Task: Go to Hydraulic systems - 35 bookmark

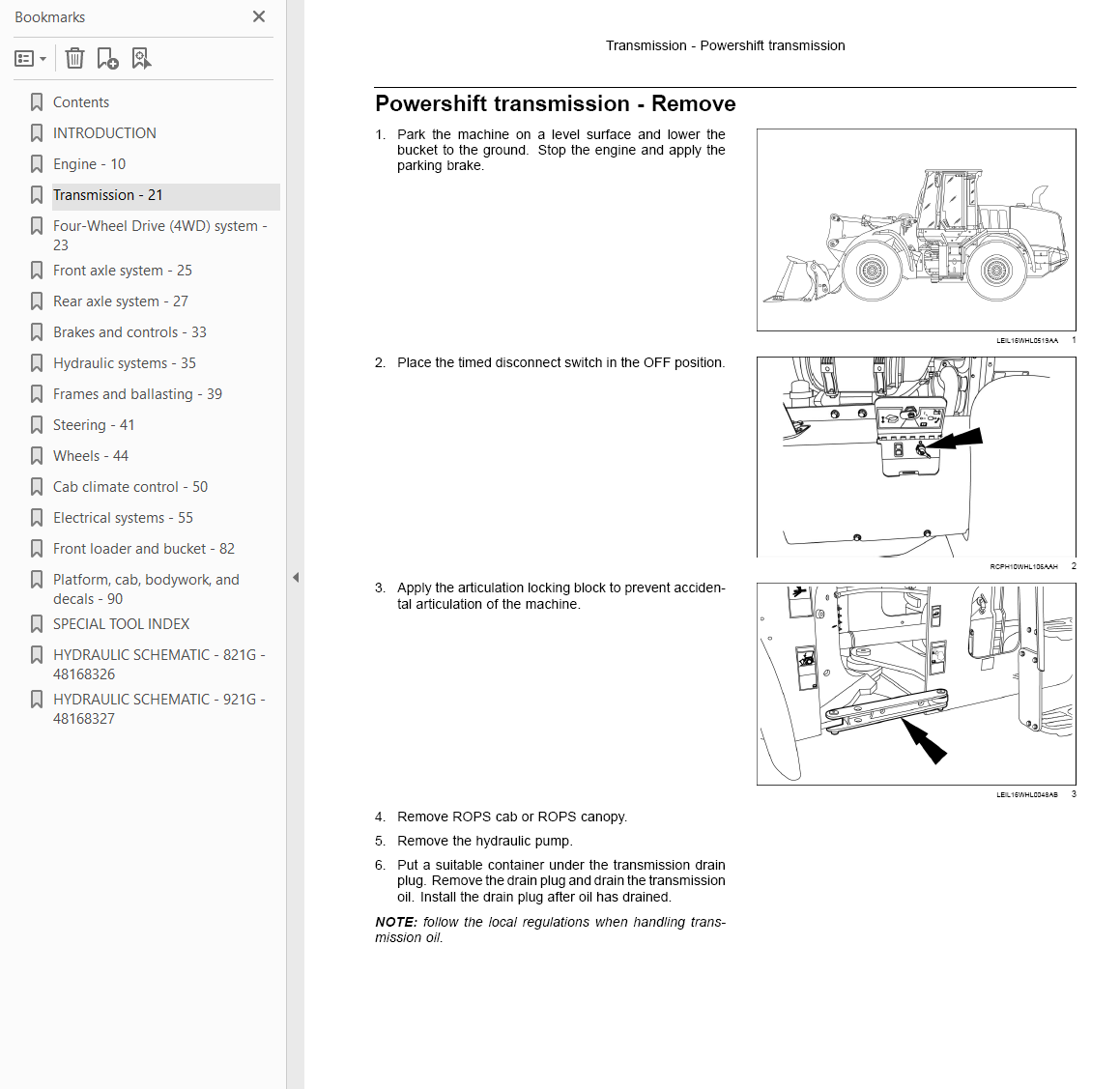Action: click(x=125, y=363)
